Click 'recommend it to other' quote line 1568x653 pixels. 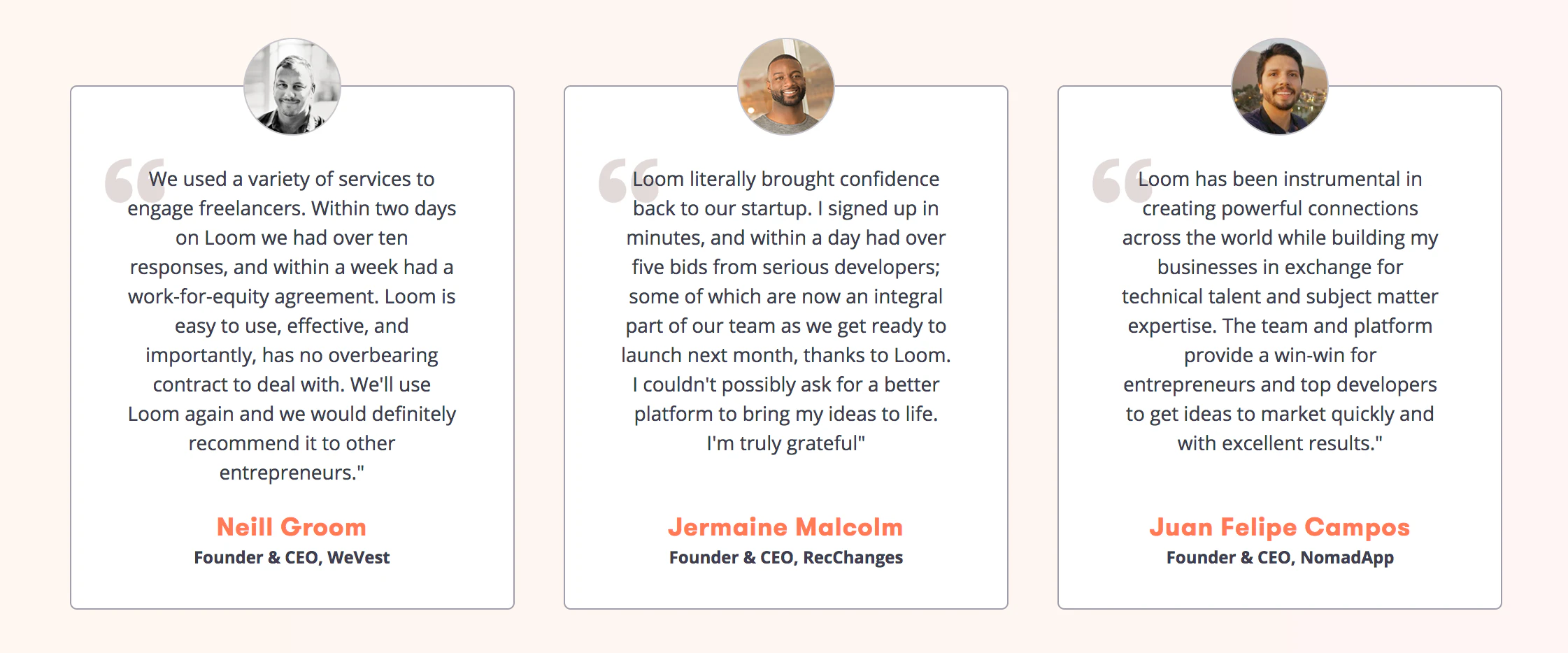point(292,443)
